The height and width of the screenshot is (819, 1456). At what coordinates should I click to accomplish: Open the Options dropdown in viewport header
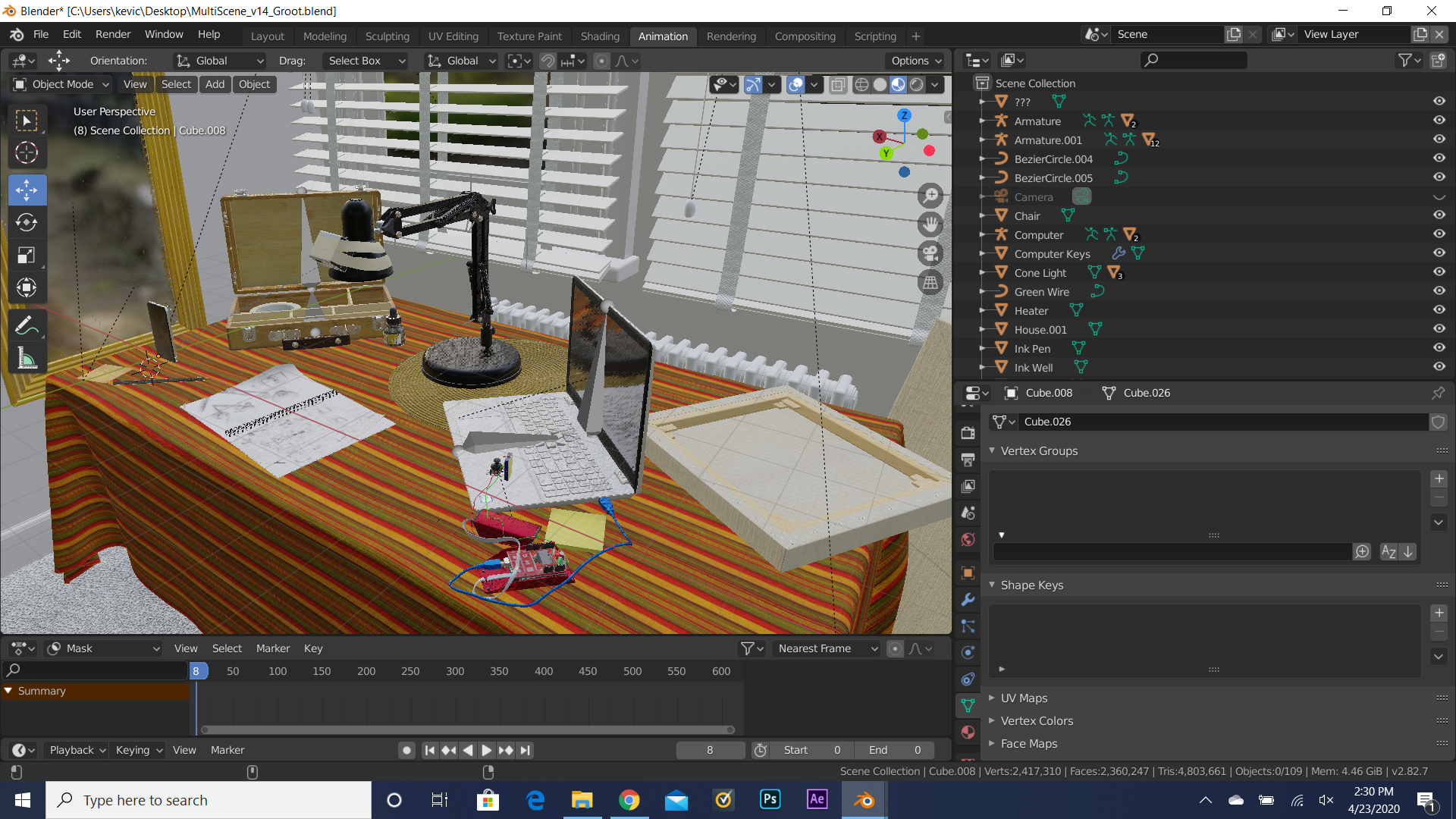pos(916,61)
